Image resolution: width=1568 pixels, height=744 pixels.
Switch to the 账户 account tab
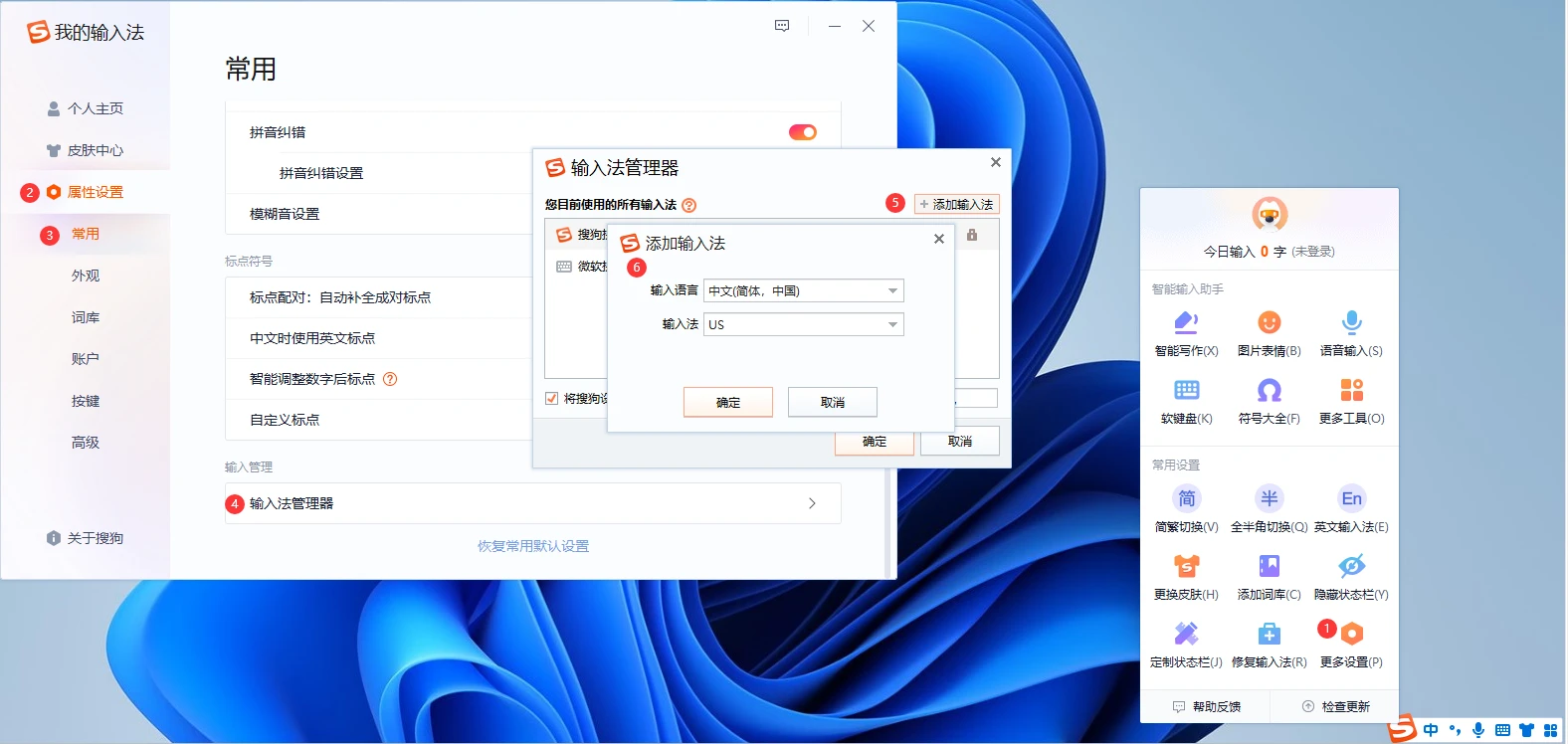coord(86,359)
